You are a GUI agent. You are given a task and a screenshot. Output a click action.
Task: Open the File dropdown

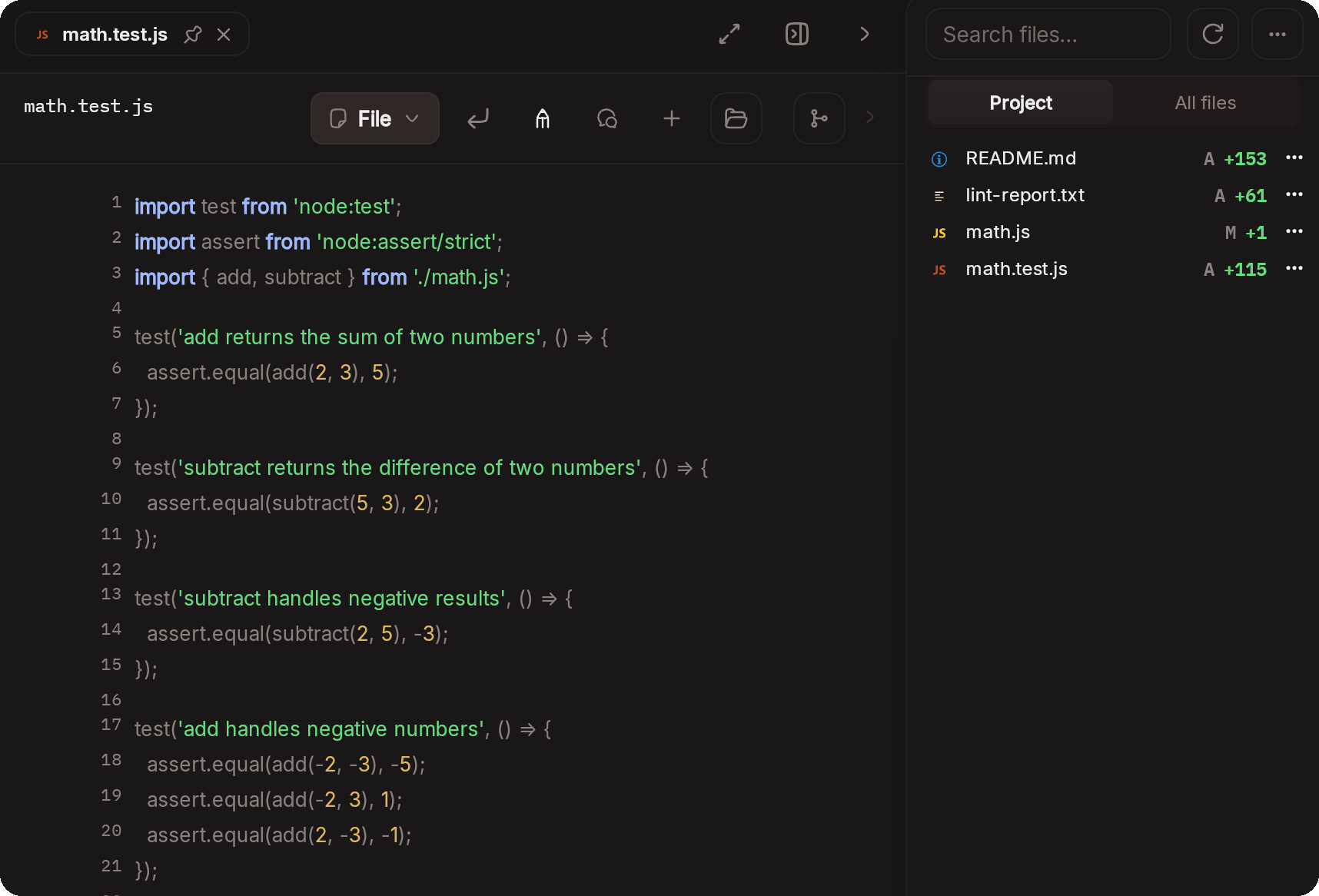point(375,118)
